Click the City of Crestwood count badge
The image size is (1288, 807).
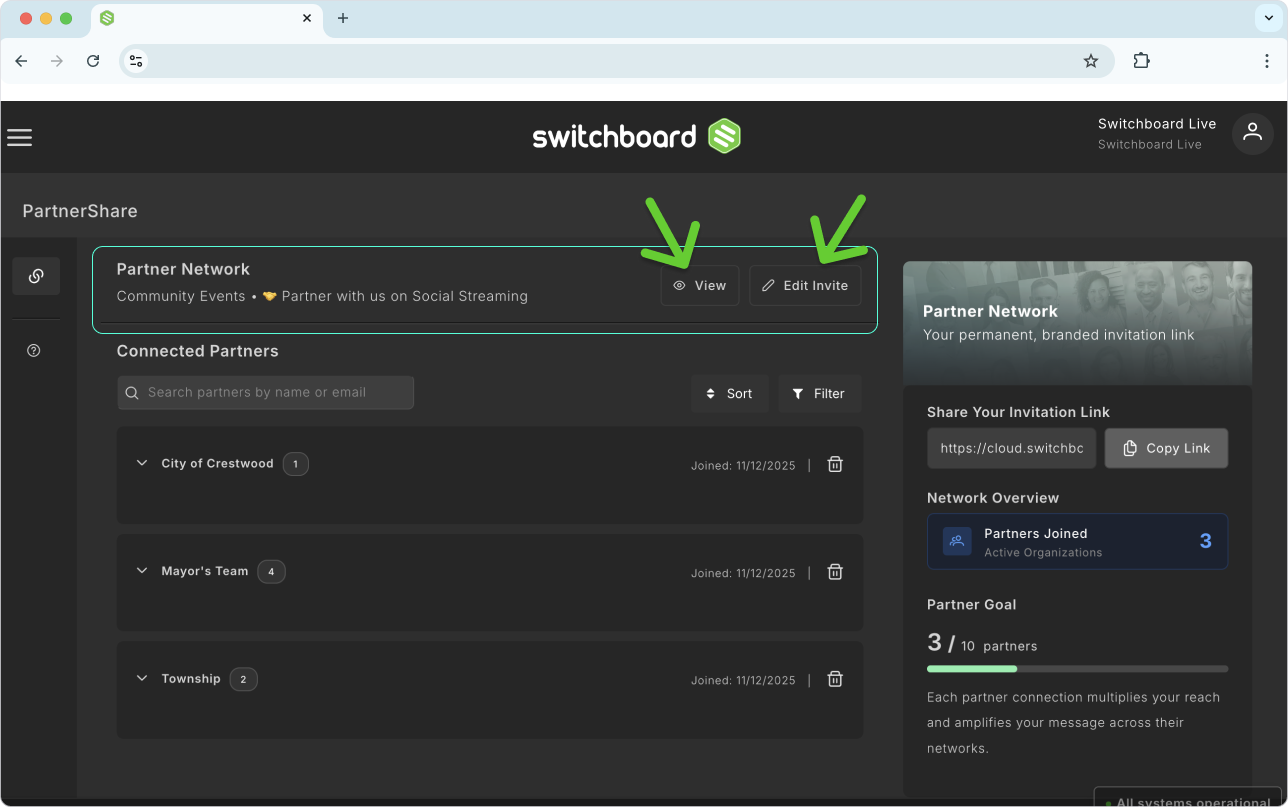[x=296, y=464]
